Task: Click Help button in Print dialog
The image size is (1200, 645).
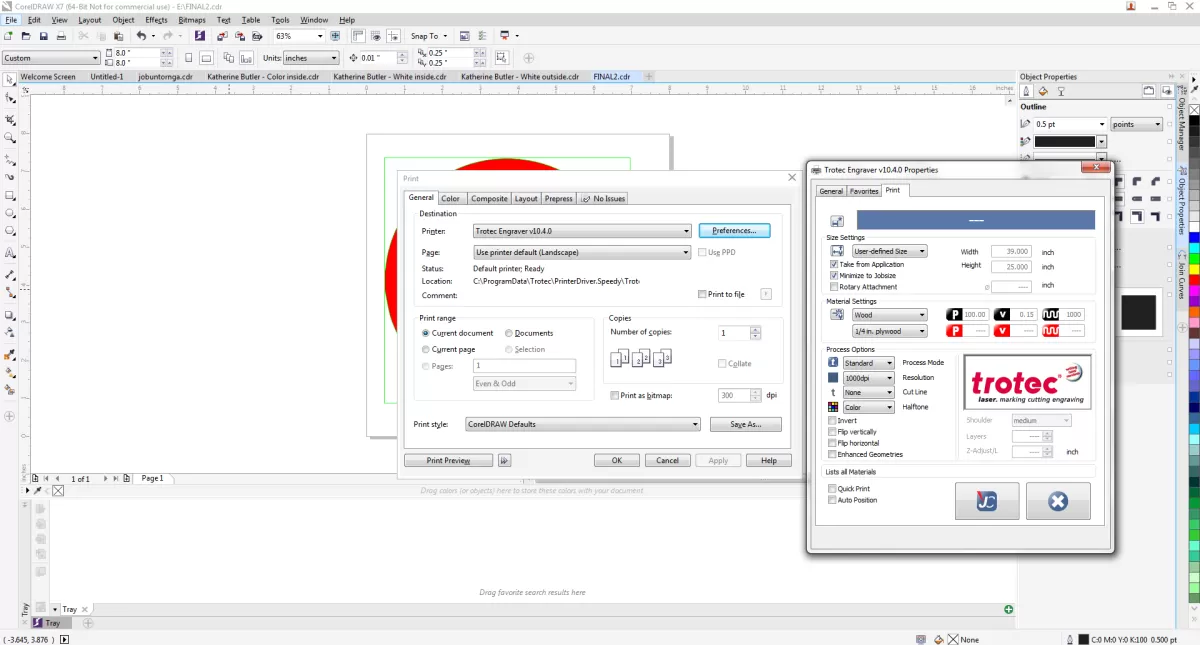Action: pyautogui.click(x=769, y=461)
